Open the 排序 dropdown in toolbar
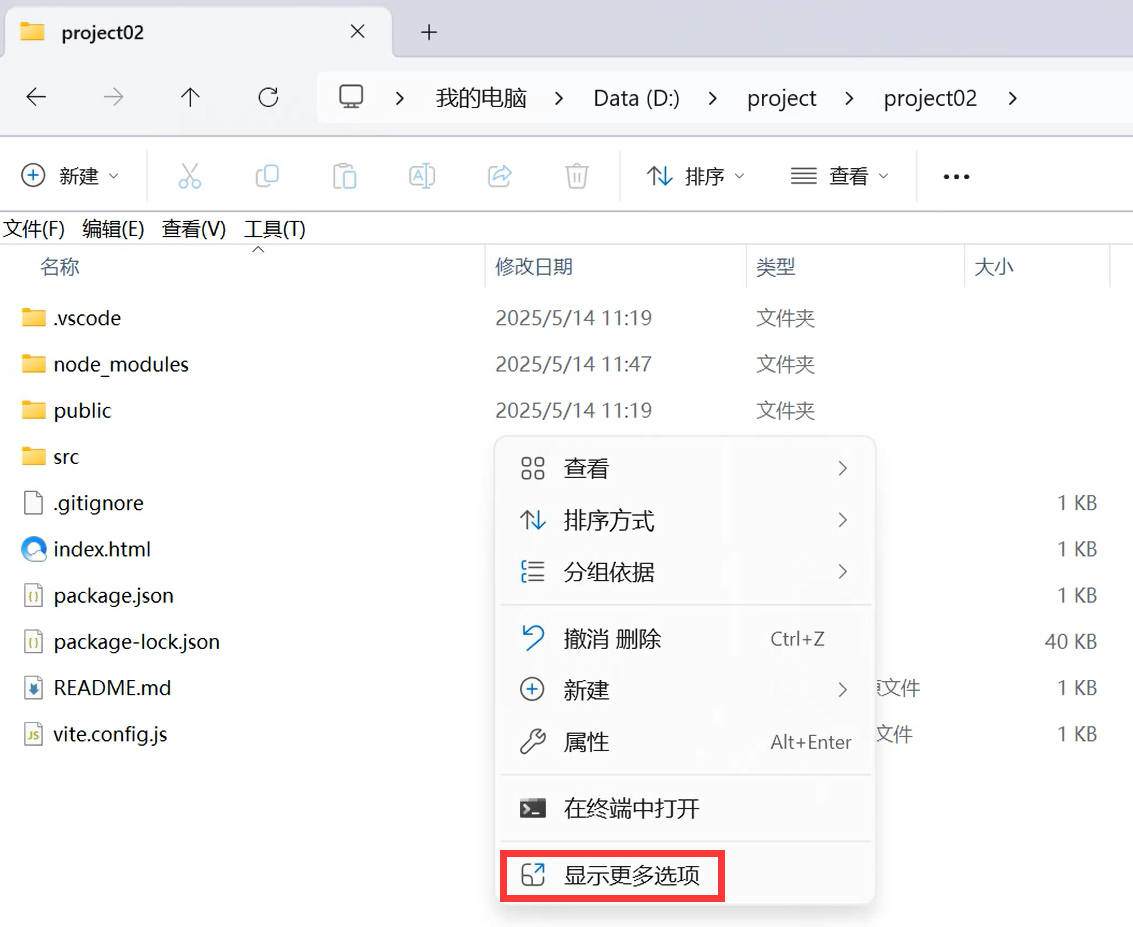Screen dimensions: 1133x927 click(x=696, y=176)
